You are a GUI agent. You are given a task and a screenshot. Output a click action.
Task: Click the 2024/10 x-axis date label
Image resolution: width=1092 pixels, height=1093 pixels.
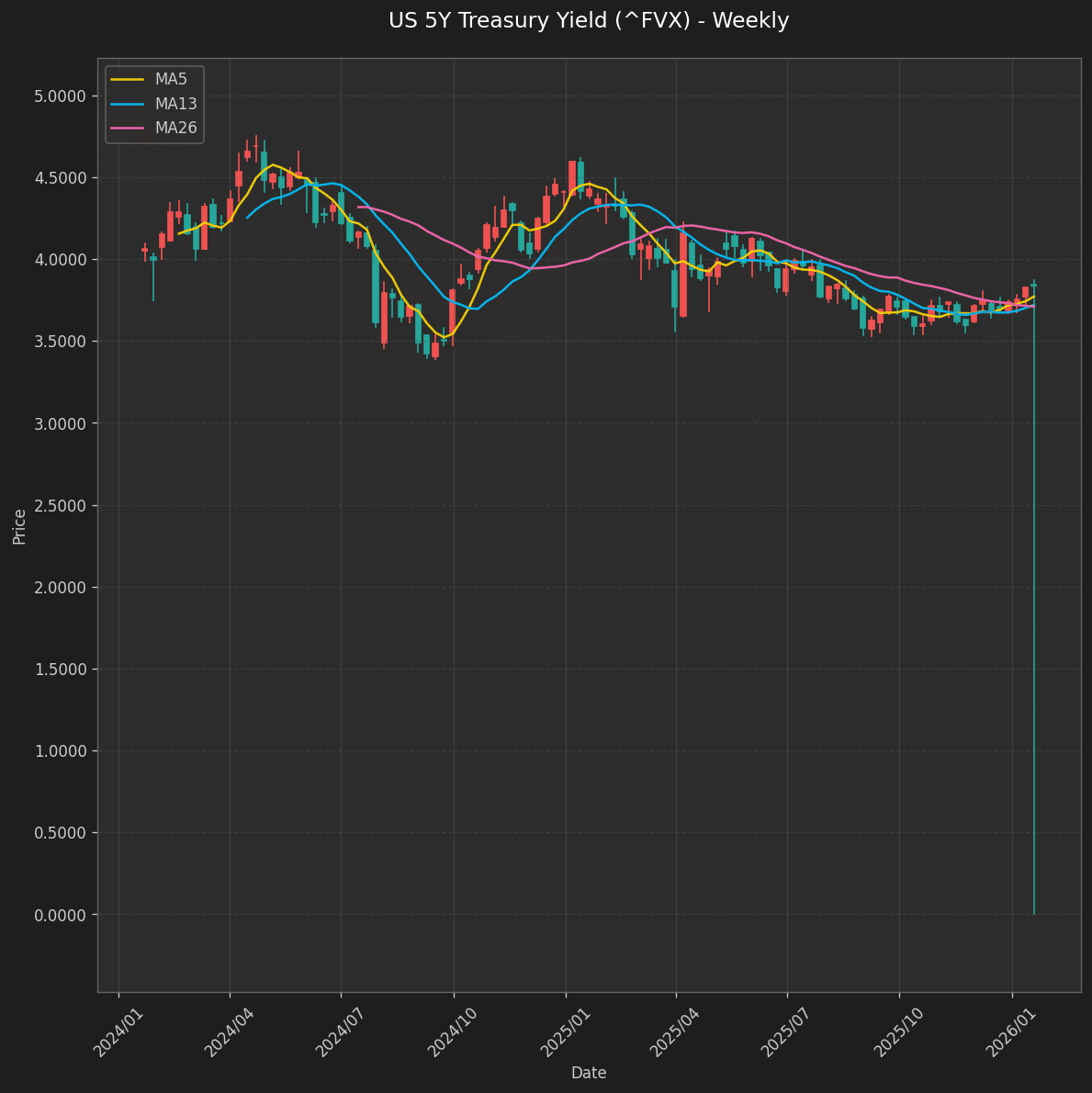[x=453, y=1031]
